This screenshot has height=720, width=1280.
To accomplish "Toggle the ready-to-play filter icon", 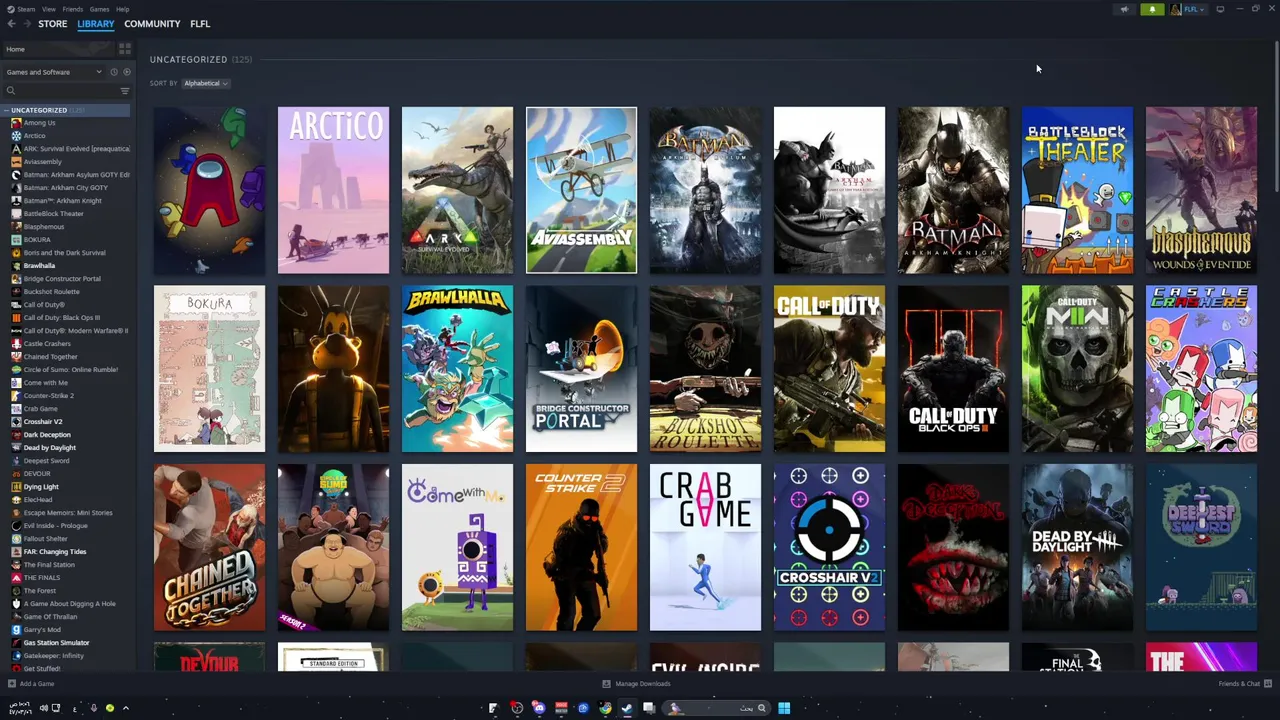I will (x=126, y=72).
